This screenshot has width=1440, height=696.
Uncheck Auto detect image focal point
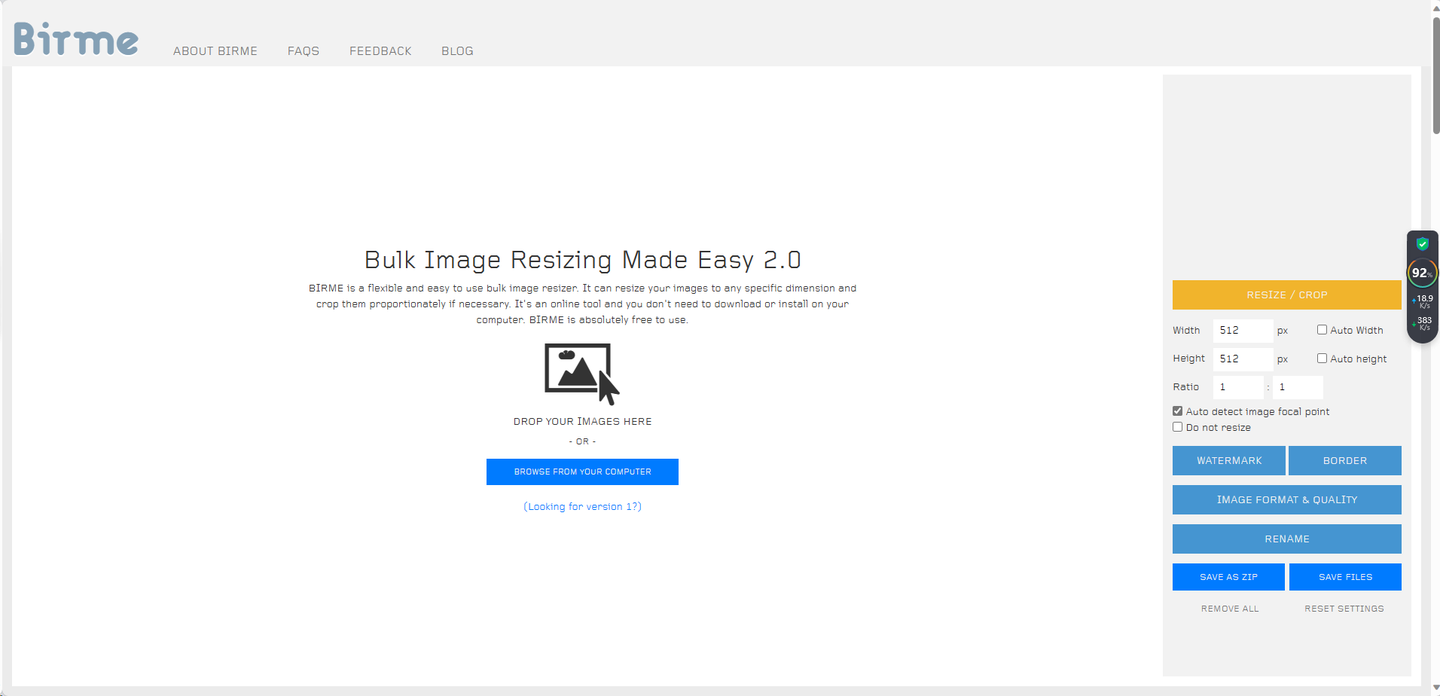1178,411
